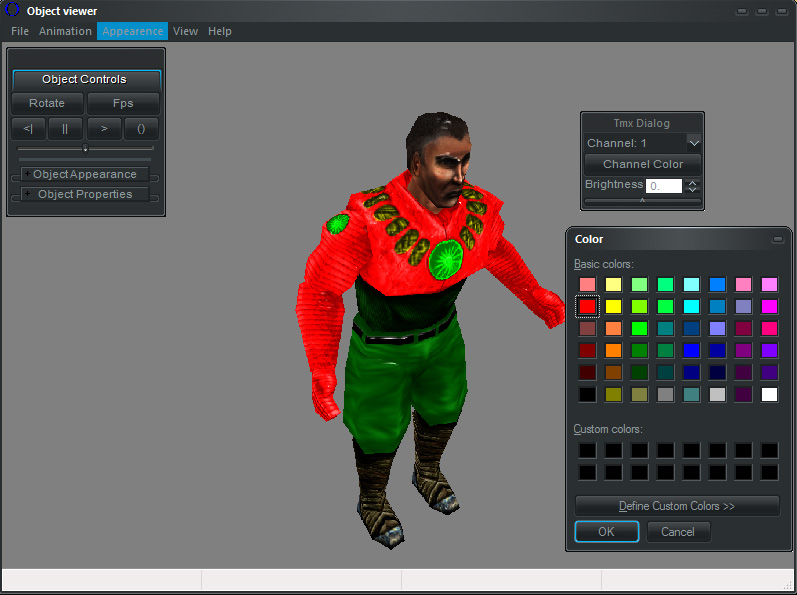Select the black basic color swatch

pos(587,394)
